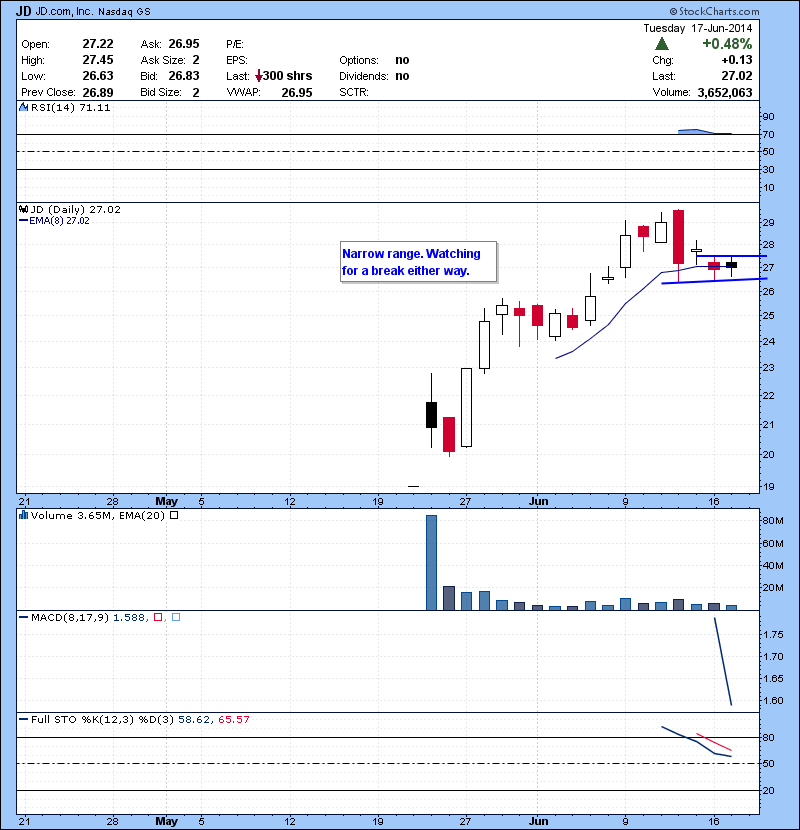
Task: Click the blue dash before EMA(8) legend
Action: point(23,221)
